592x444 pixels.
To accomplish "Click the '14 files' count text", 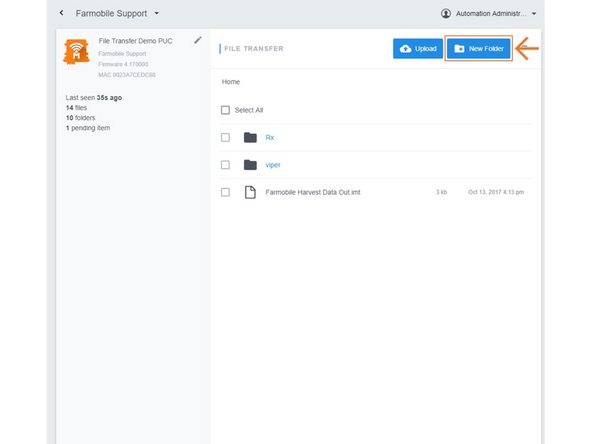I will 76,108.
